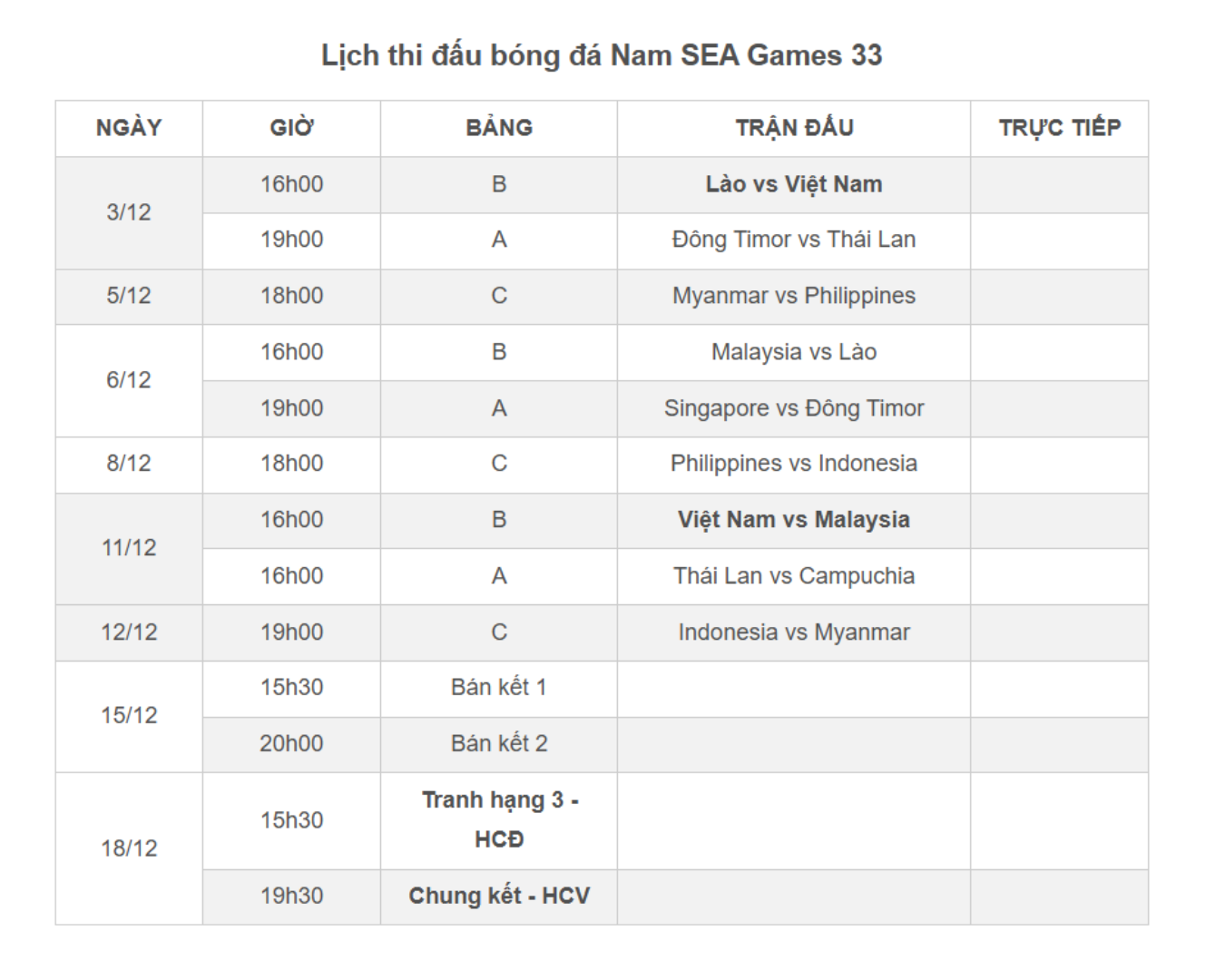Click the TRẬN ĐẤU column header
Viewport: 1225px width, 980px height.
tap(794, 128)
